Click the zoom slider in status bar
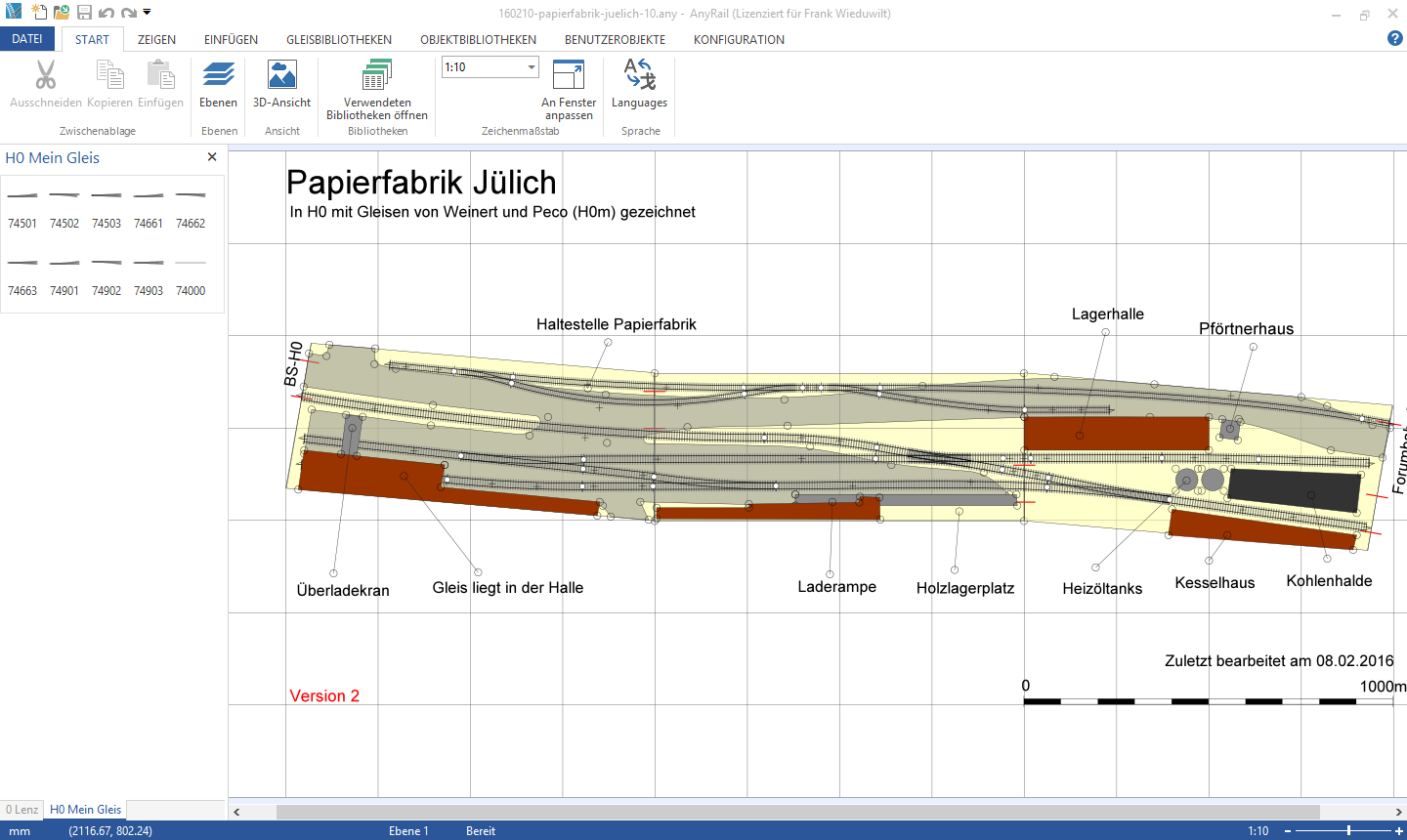The height and width of the screenshot is (840, 1407). tap(1348, 830)
